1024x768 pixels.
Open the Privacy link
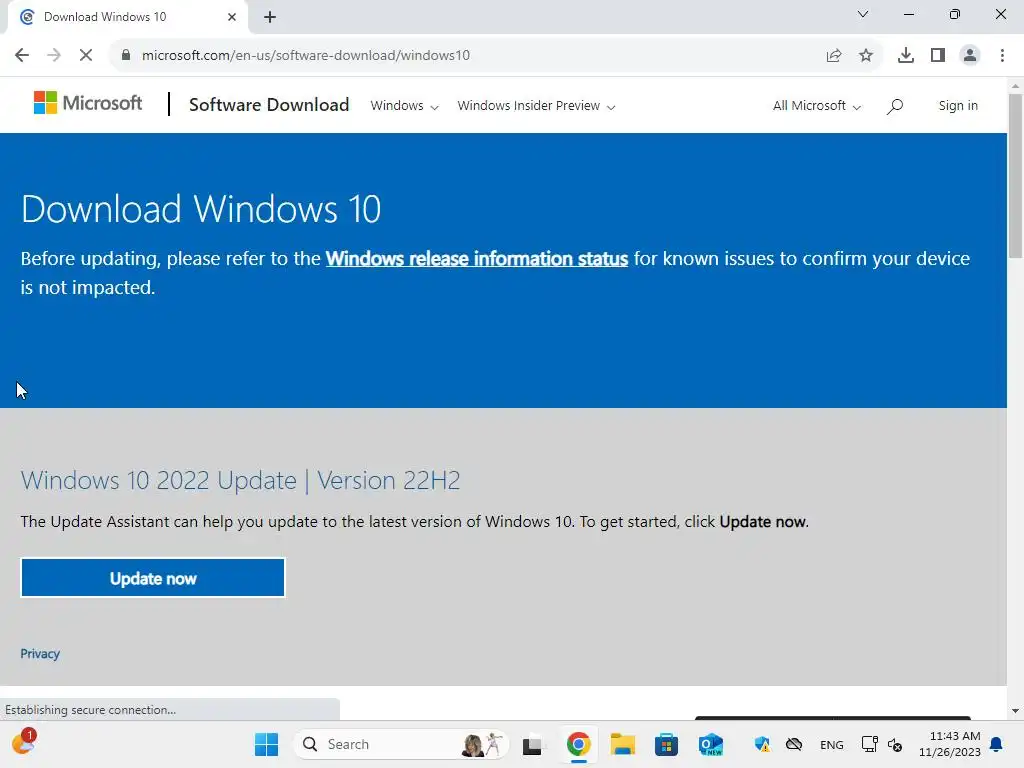pos(40,654)
